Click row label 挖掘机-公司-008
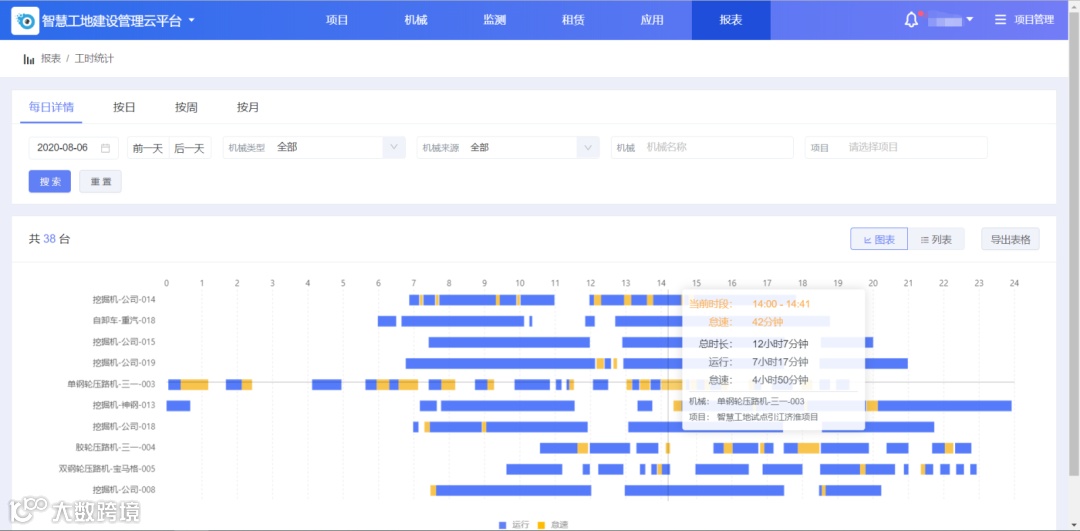The image size is (1080, 531). 124,490
